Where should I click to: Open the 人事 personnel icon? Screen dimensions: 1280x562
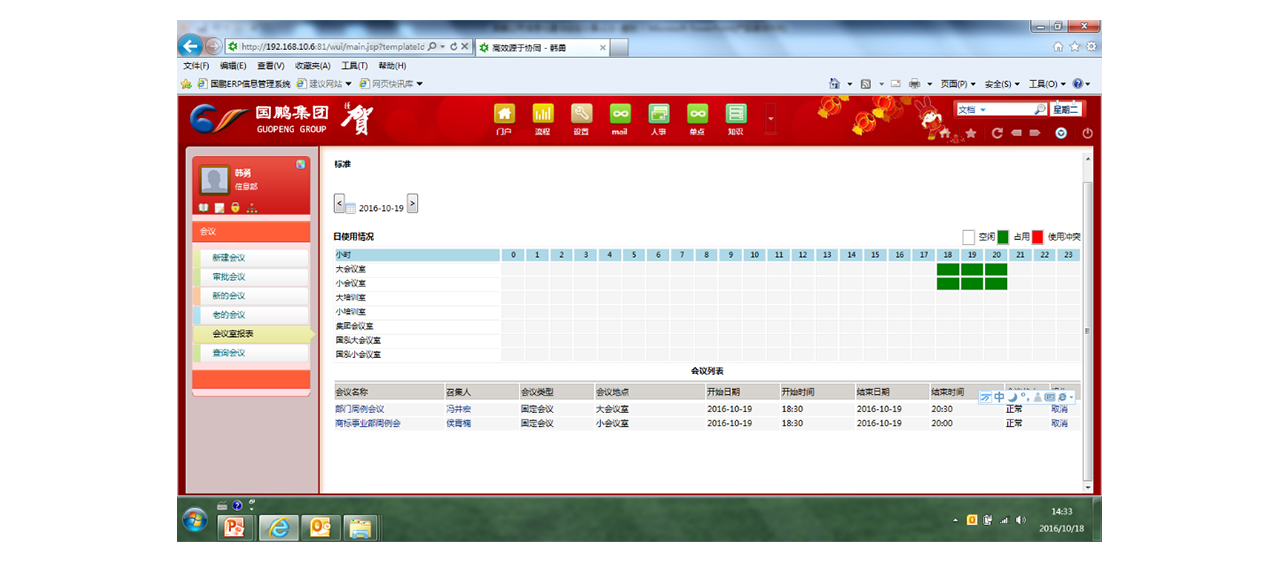(658, 114)
